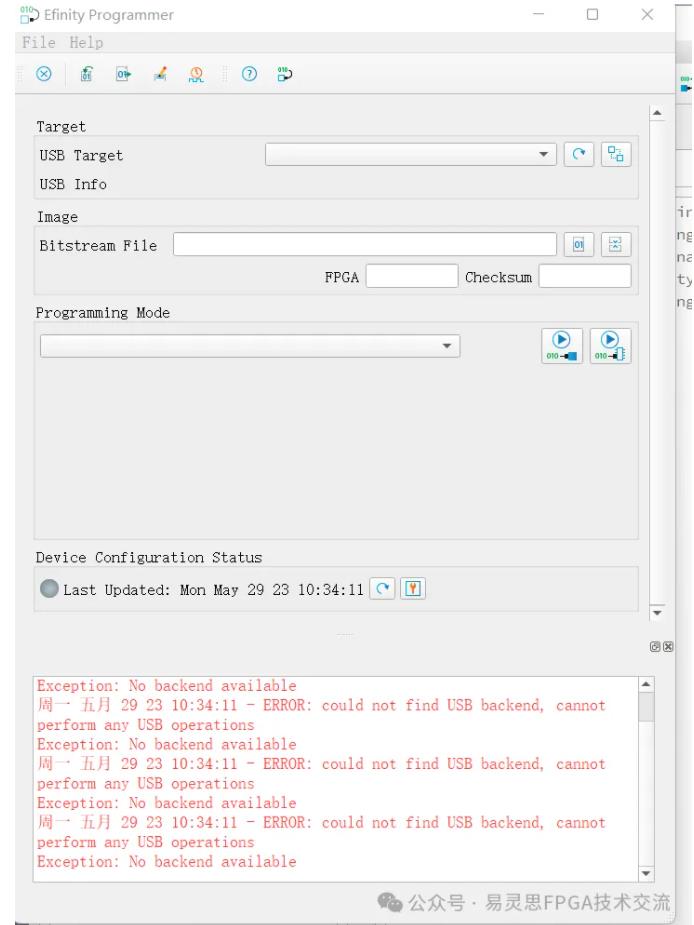694x925 pixels.
Task: Click the console log scrollbar down arrow
Action: (x=645, y=872)
